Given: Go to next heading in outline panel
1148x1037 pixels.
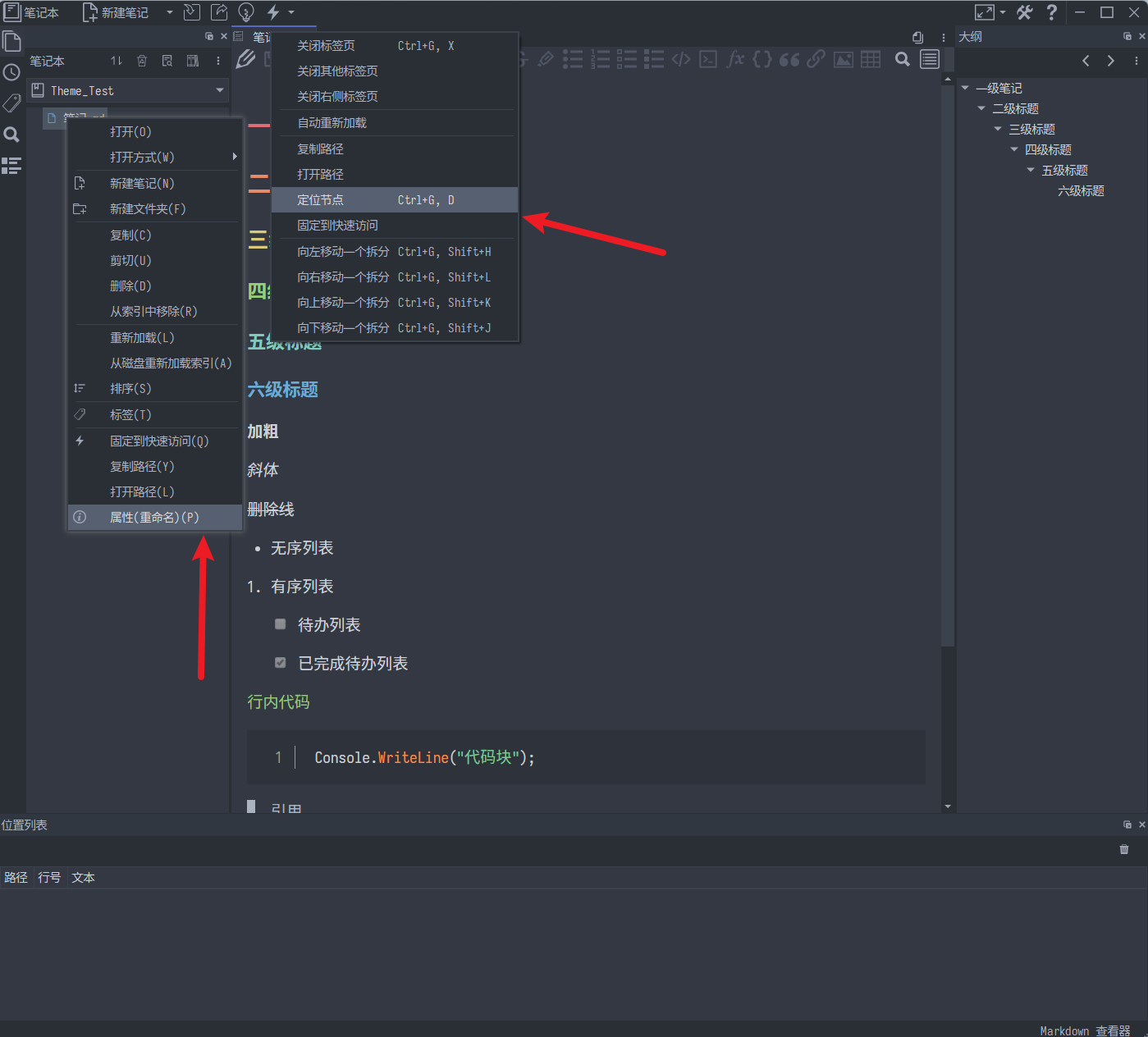Looking at the screenshot, I should click(1111, 61).
